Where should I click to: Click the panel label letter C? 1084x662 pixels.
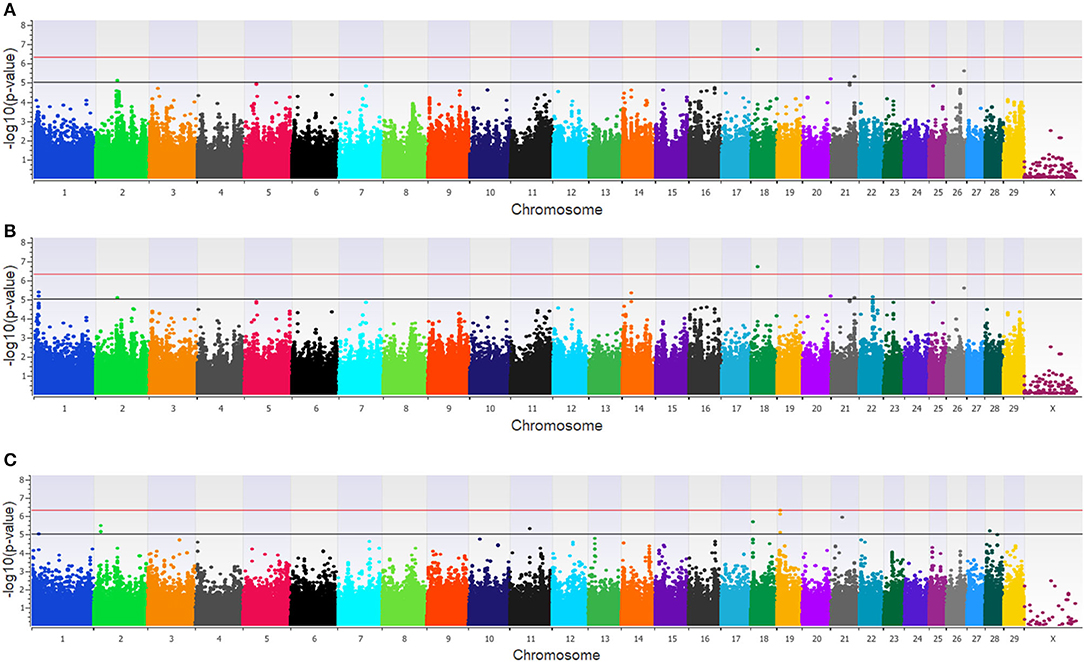point(10,461)
